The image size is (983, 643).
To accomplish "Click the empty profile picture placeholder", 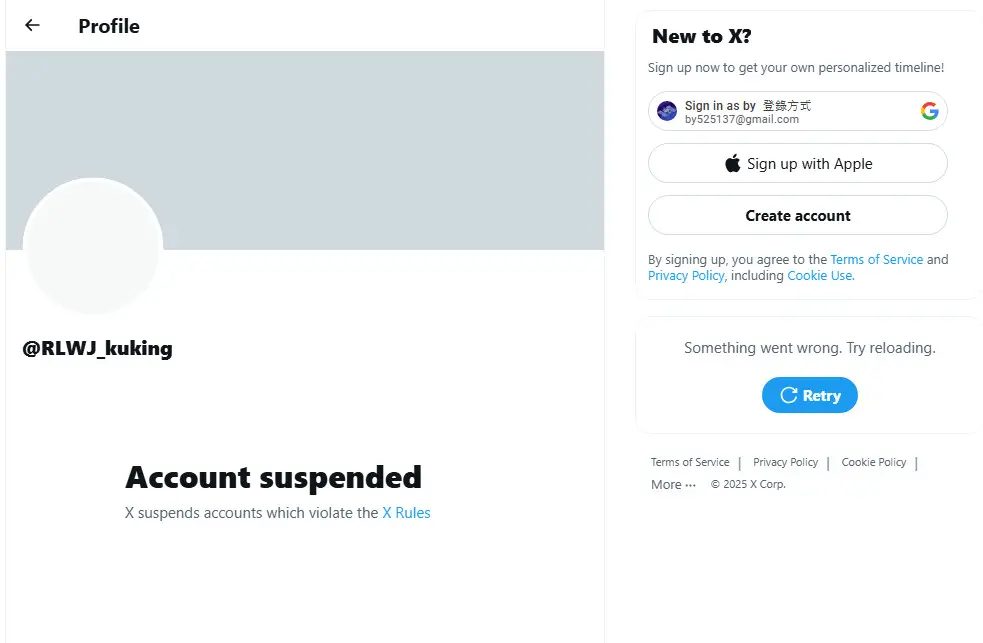I will coord(93,247).
